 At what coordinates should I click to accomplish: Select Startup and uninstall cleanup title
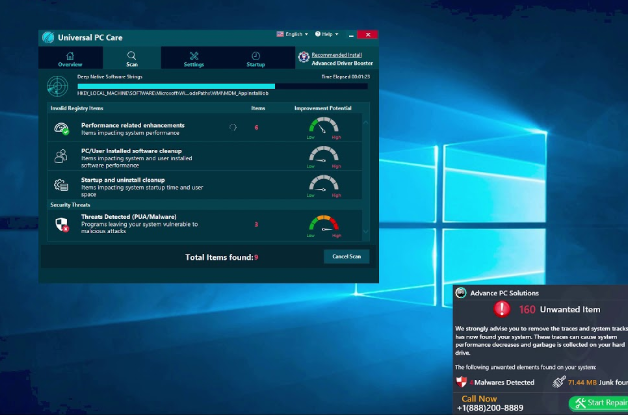(123, 180)
